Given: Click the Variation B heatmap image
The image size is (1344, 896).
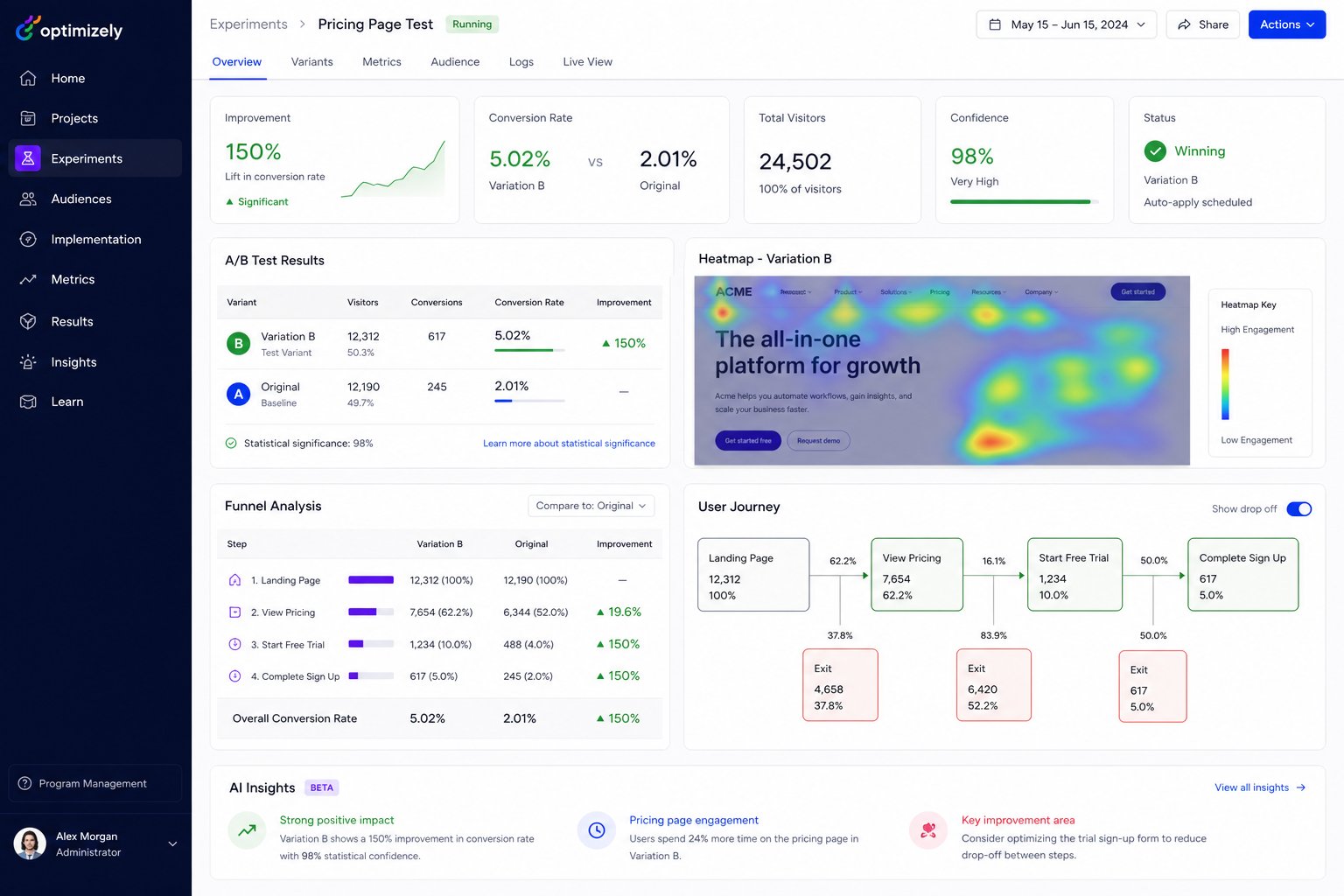Looking at the screenshot, I should 941,371.
